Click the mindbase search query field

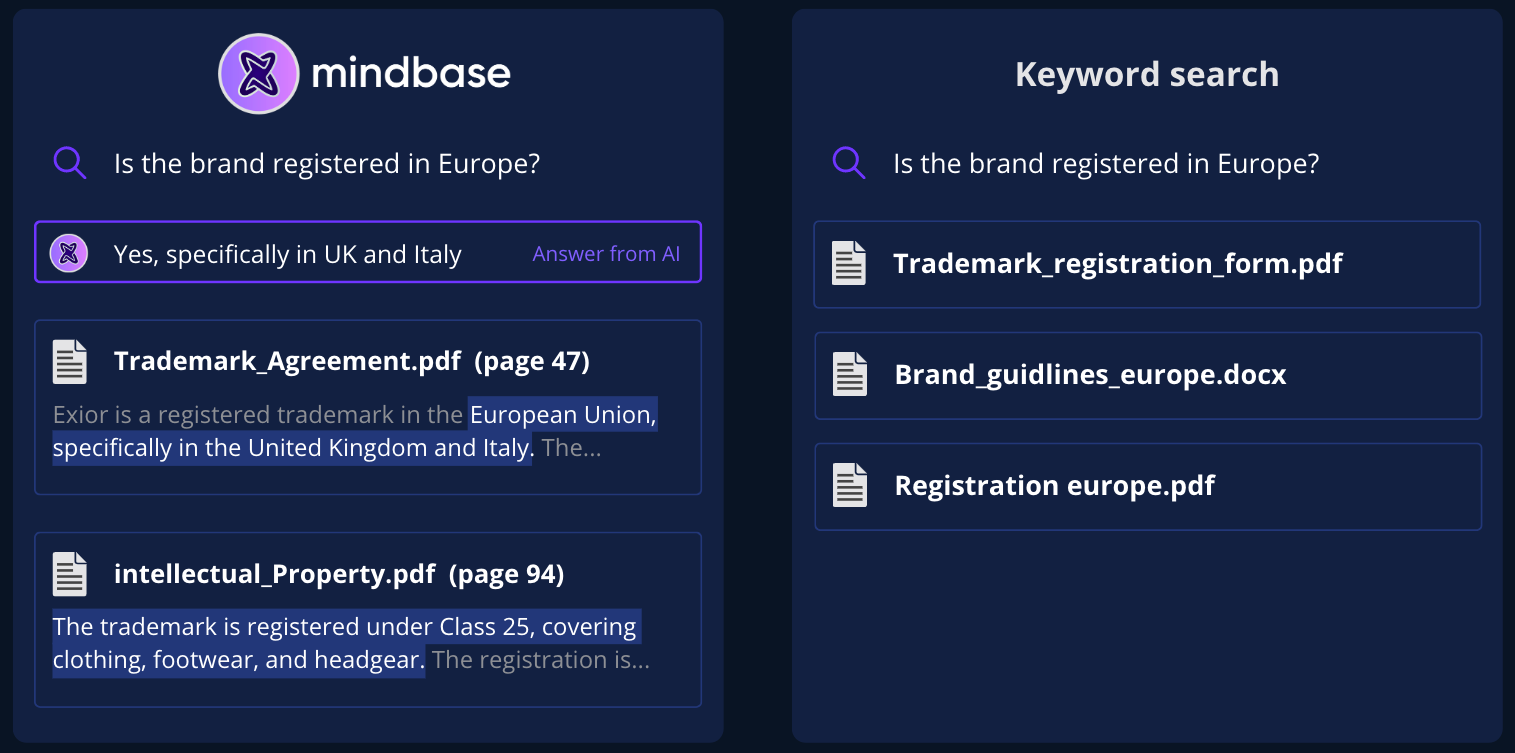tap(327, 163)
